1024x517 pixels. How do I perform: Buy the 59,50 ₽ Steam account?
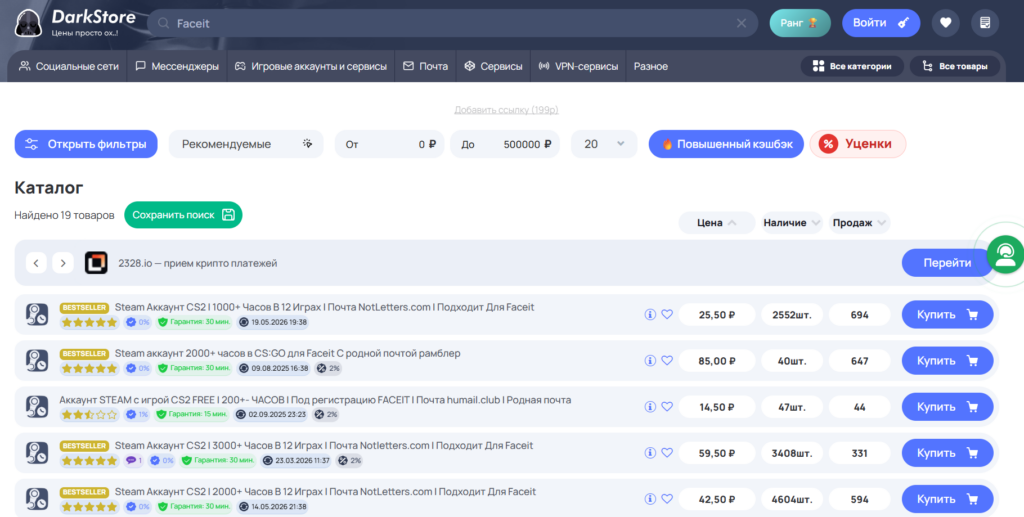pos(948,453)
